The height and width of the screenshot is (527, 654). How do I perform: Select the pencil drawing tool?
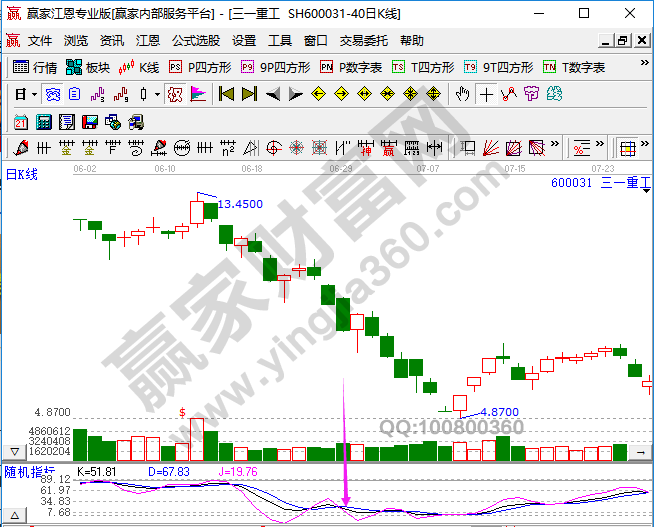(21, 149)
